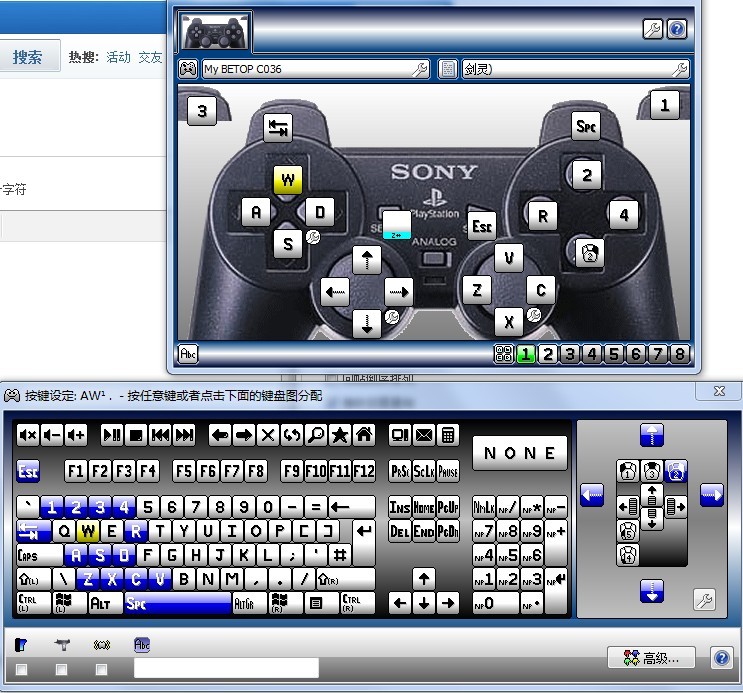The width and height of the screenshot is (743, 693).
Task: Tick checkbox under the toggle icon
Action: [x=21, y=669]
